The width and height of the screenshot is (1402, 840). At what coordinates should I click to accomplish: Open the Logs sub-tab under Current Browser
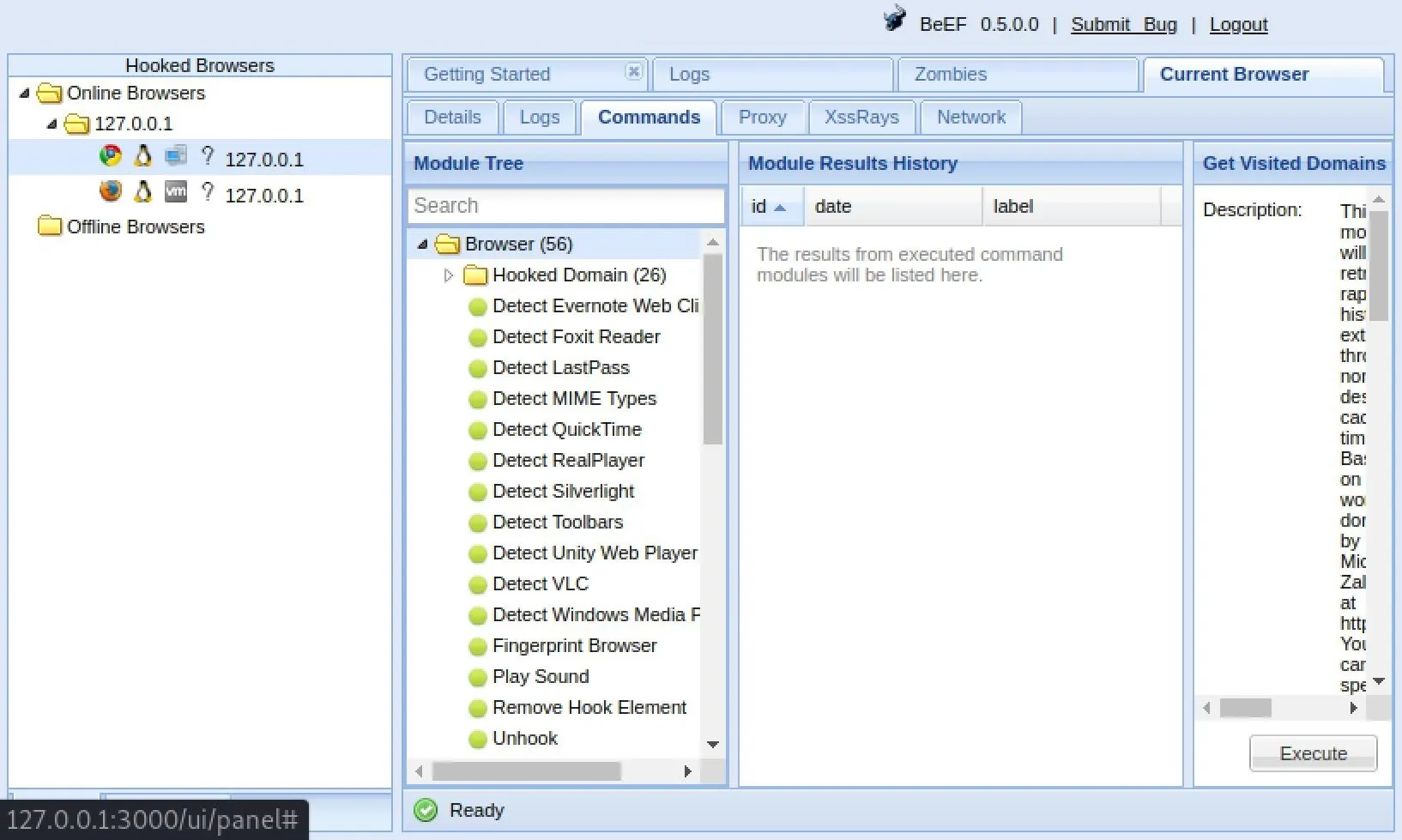tap(540, 118)
